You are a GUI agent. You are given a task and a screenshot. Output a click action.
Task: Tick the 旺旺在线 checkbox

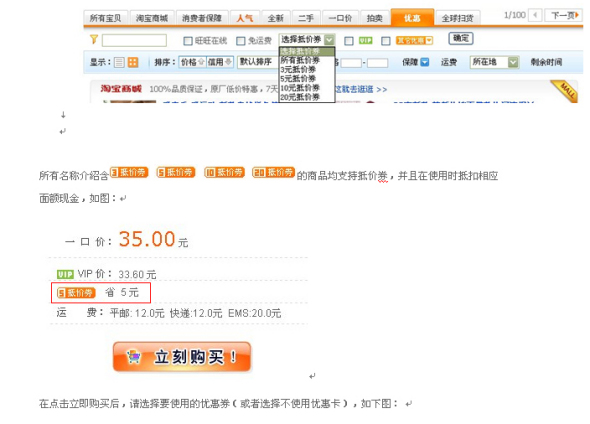188,41
